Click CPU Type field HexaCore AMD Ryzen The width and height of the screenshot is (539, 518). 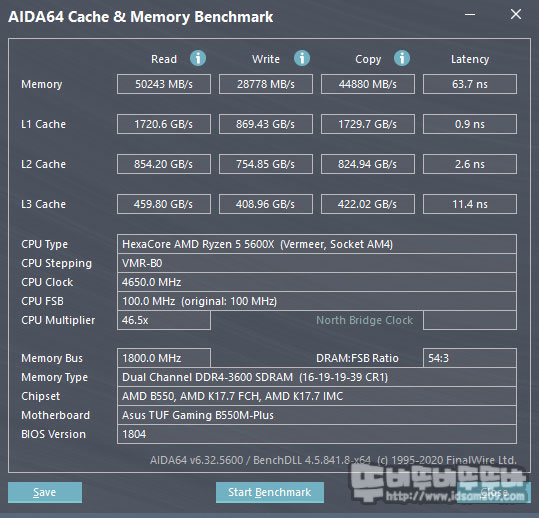click(x=317, y=244)
